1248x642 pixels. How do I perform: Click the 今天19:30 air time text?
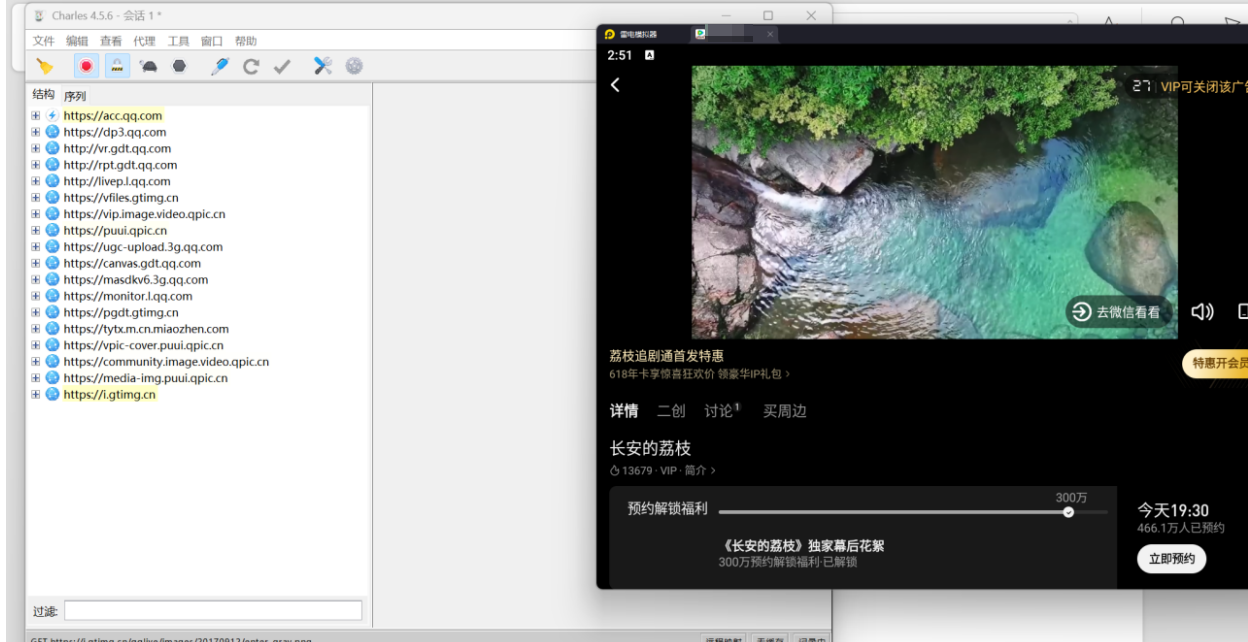coord(1173,510)
